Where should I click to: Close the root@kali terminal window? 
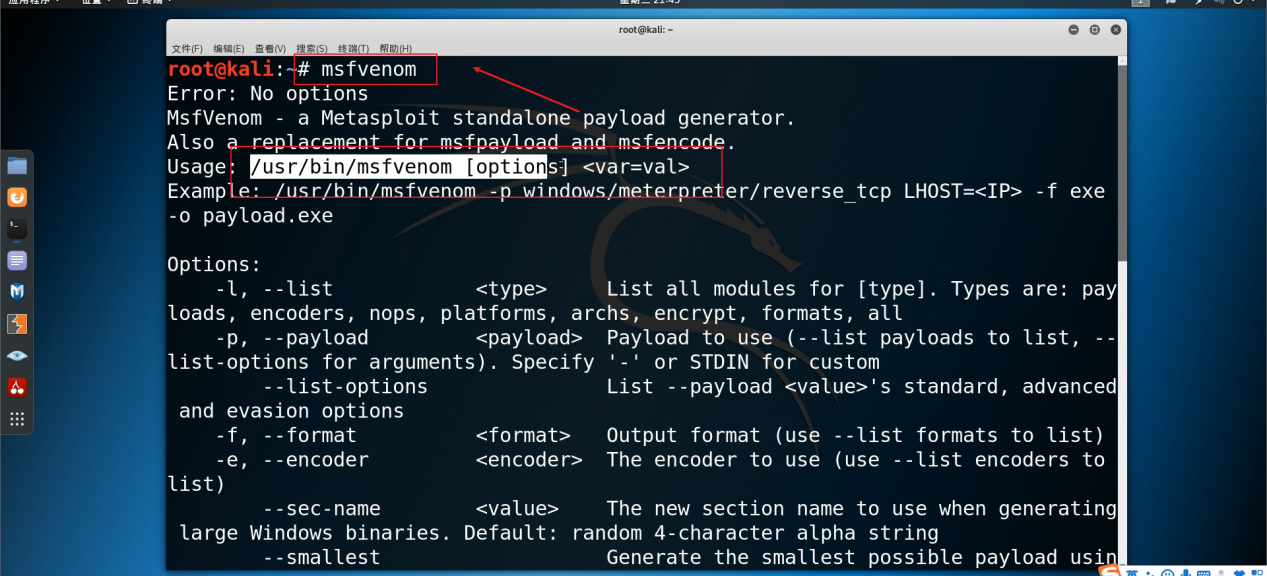pos(1116,30)
